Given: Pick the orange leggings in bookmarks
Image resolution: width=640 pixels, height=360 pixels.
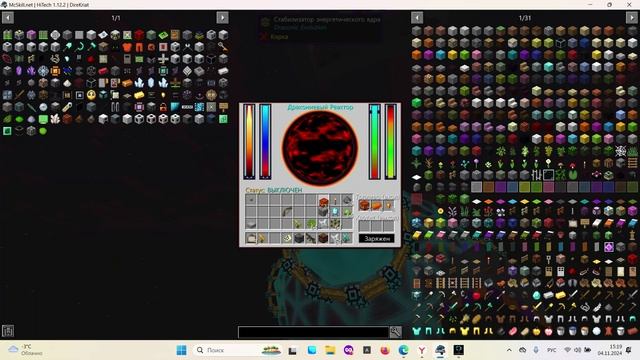Looking at the screenshot, I should pyautogui.click(x=139, y=47).
